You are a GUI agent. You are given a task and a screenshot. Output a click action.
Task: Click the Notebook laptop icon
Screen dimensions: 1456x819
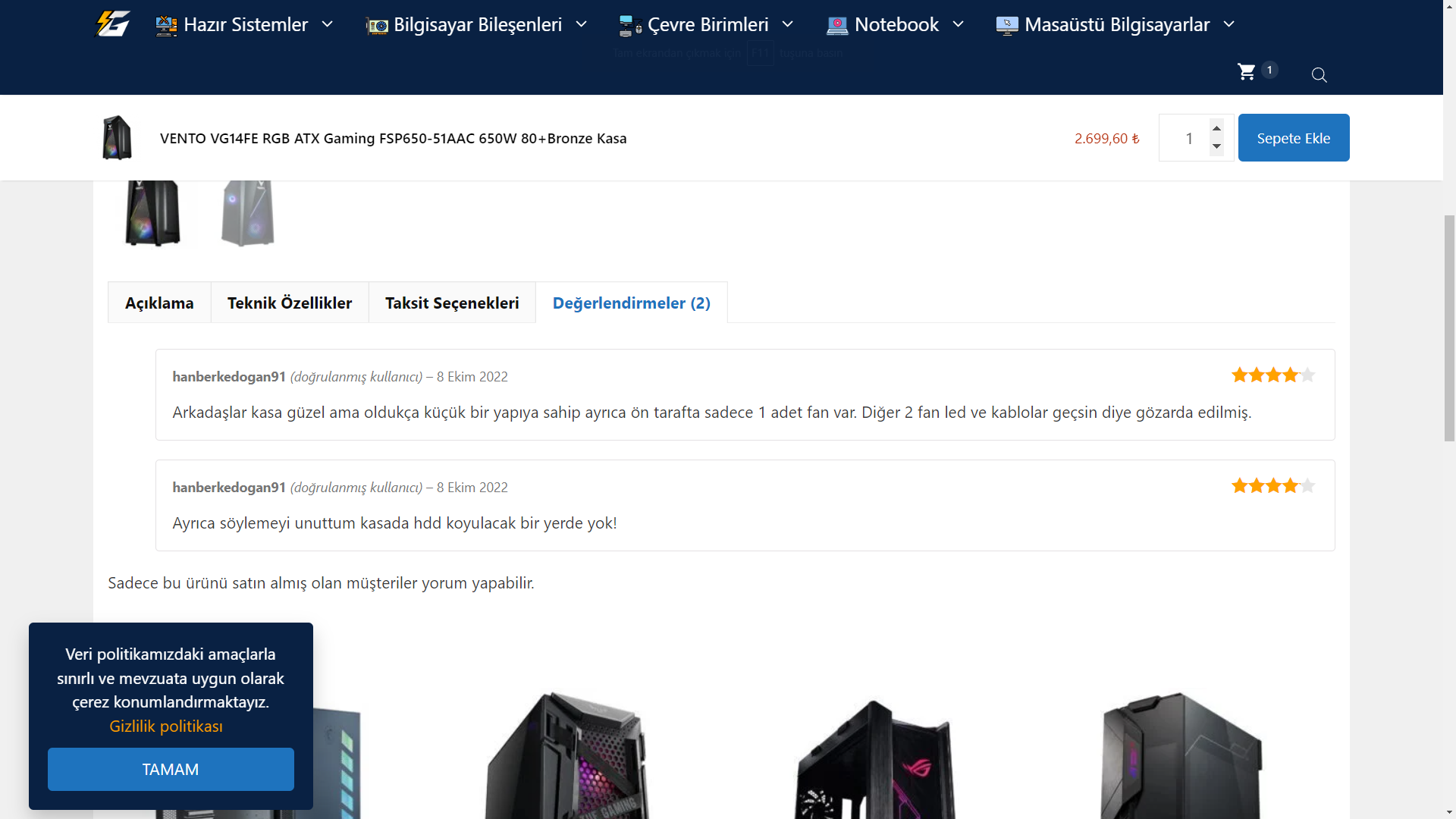(837, 26)
